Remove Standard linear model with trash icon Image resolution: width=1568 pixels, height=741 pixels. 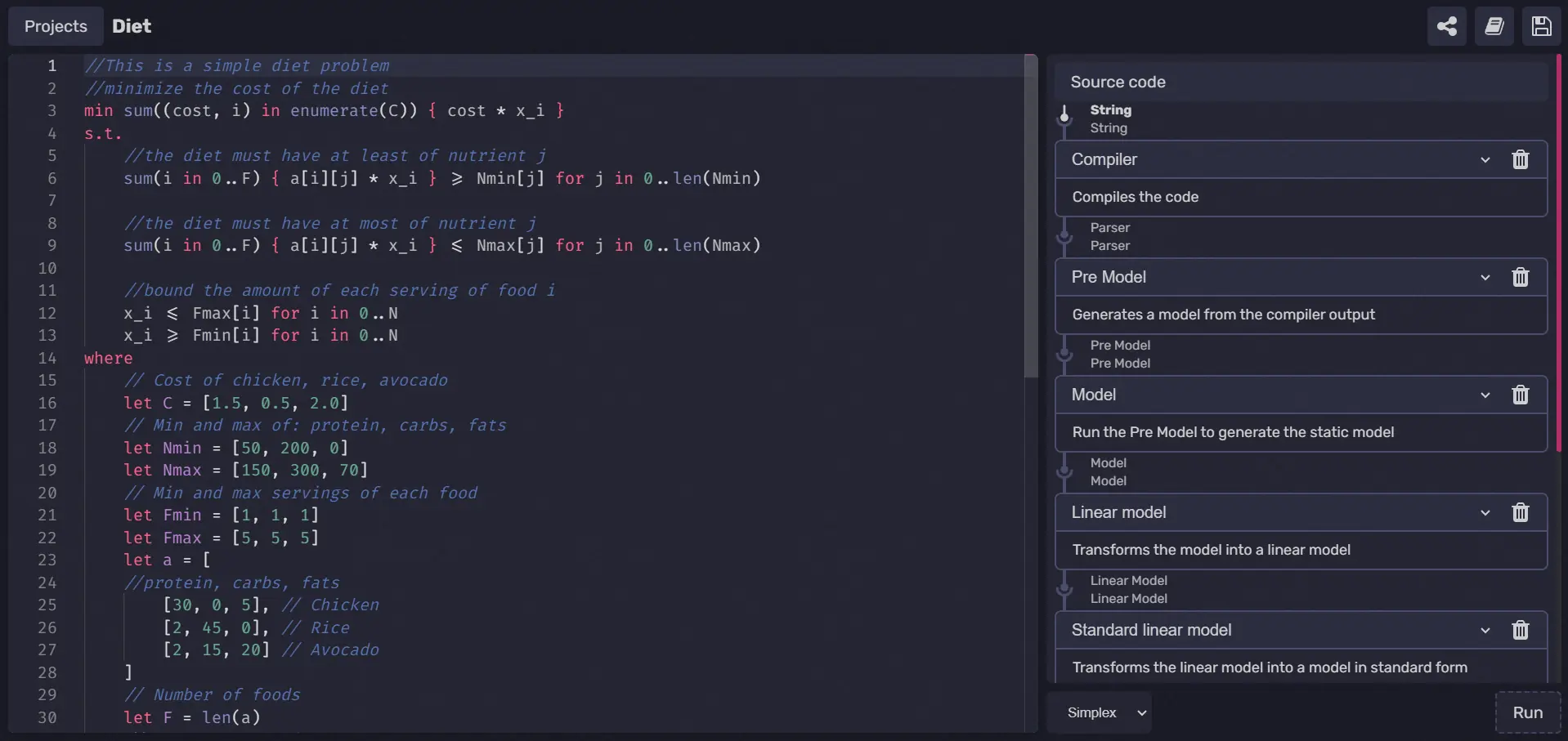[1521, 631]
